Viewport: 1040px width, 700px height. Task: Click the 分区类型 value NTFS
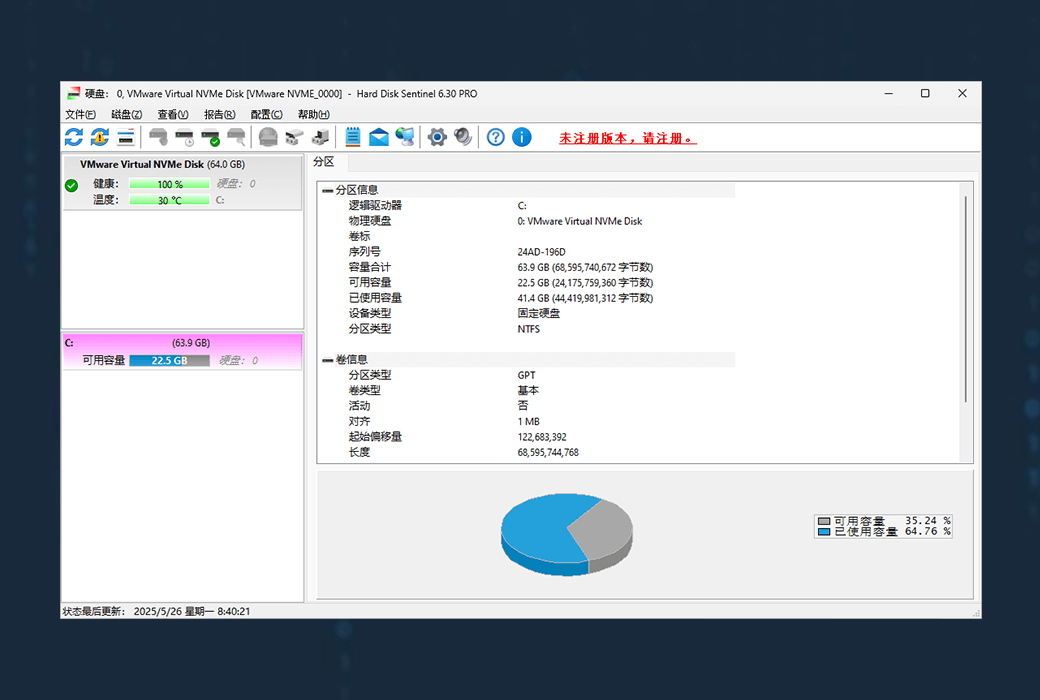(x=529, y=329)
